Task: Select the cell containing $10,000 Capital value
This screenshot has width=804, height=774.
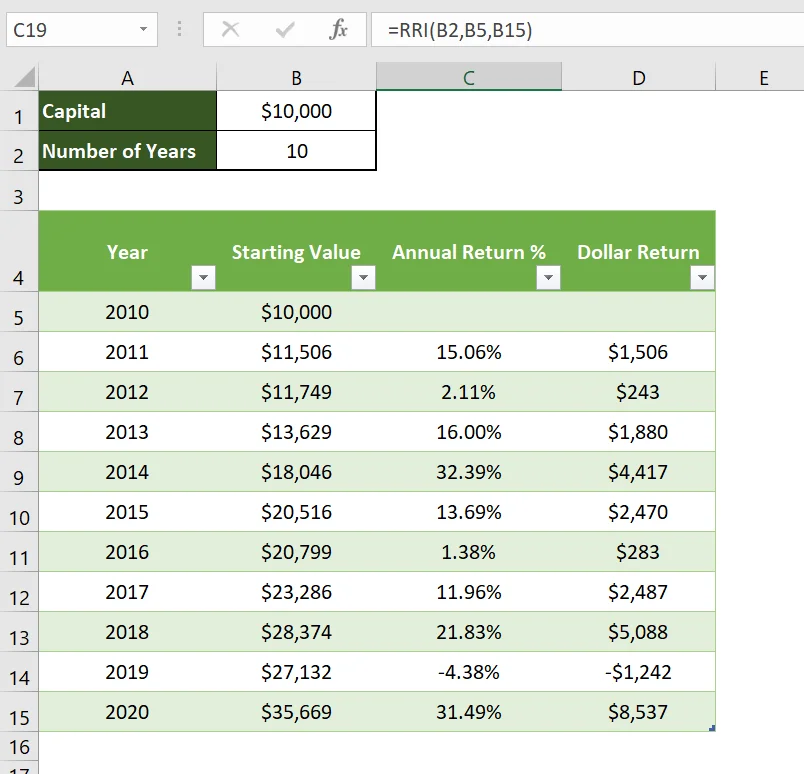Action: click(x=296, y=111)
